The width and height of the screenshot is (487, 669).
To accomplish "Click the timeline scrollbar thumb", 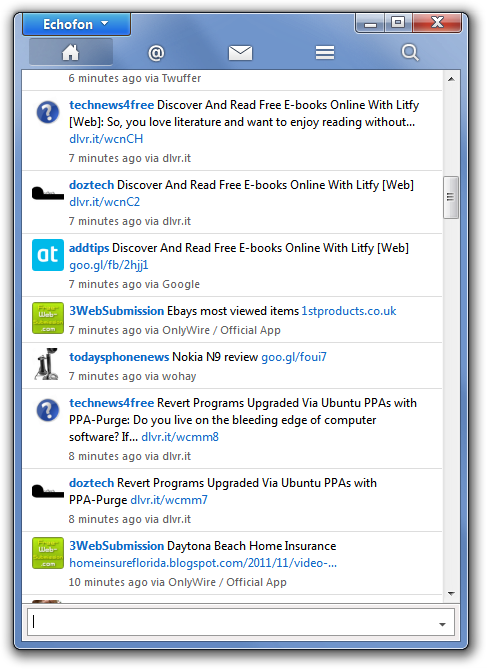I will [x=450, y=197].
